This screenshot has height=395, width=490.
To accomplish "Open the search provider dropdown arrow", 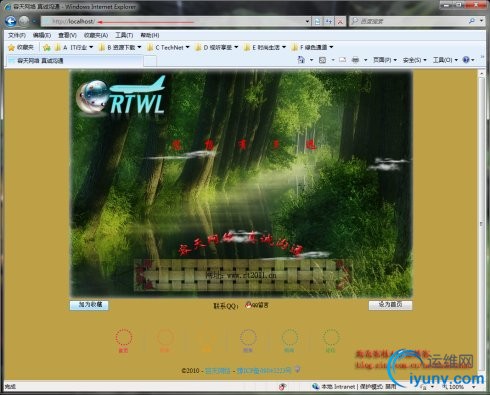I will coord(481,21).
